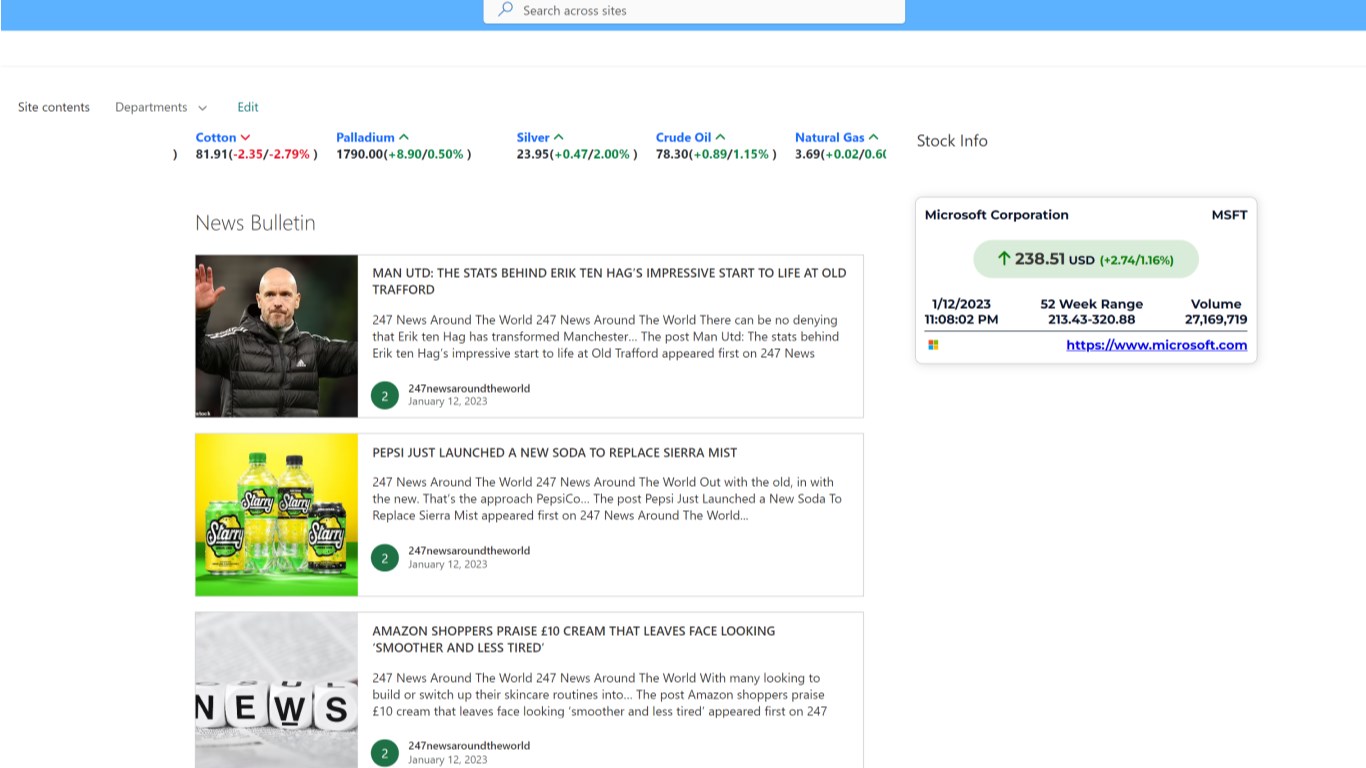Click the Edit link in navigation
This screenshot has height=768, width=1366.
(x=248, y=107)
